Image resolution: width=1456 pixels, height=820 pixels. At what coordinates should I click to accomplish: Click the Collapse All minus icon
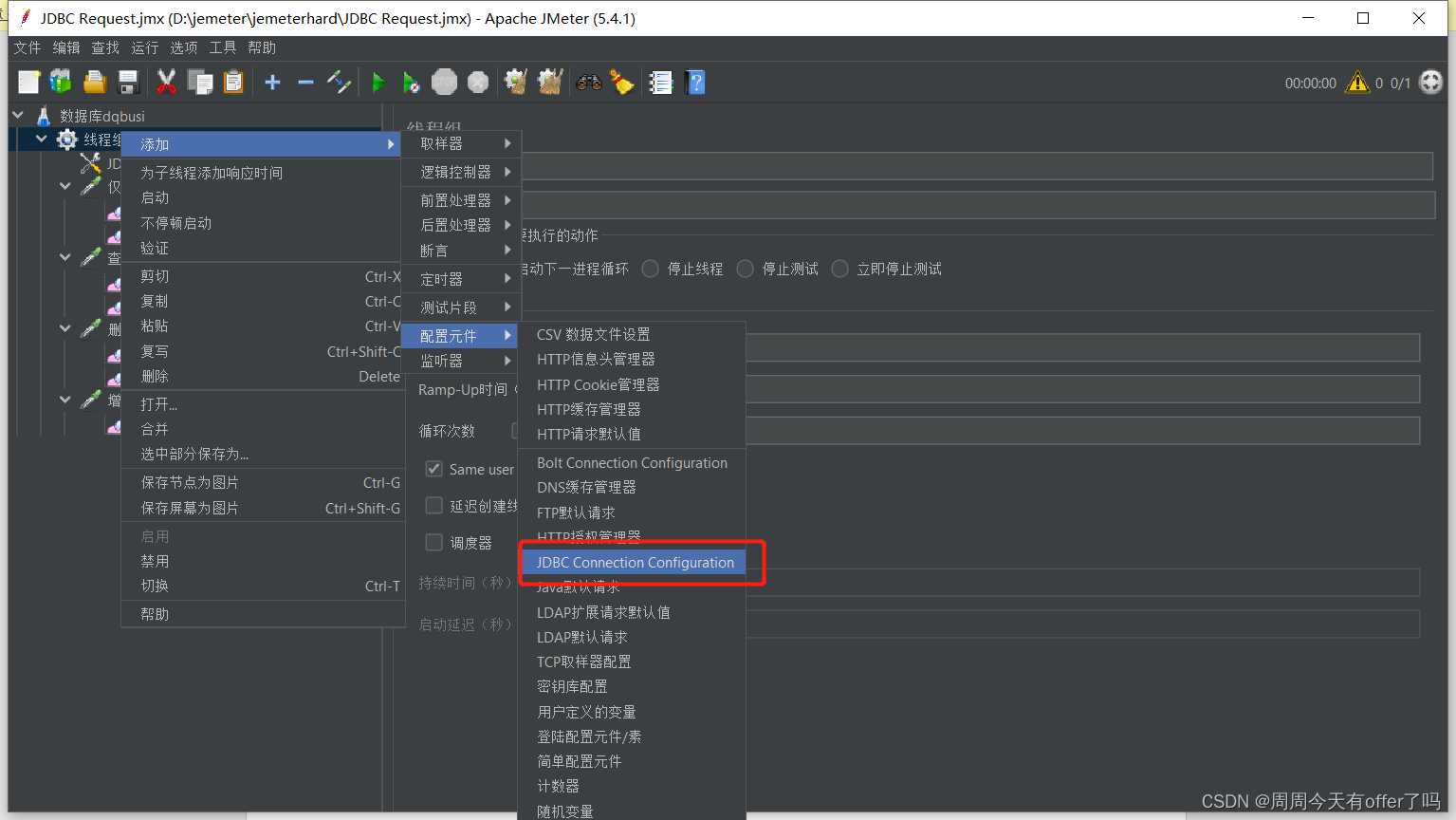coord(305,83)
